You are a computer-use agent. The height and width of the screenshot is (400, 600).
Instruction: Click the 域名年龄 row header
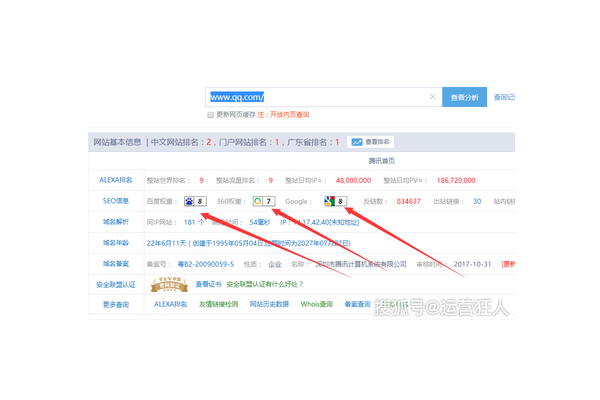click(x=116, y=243)
